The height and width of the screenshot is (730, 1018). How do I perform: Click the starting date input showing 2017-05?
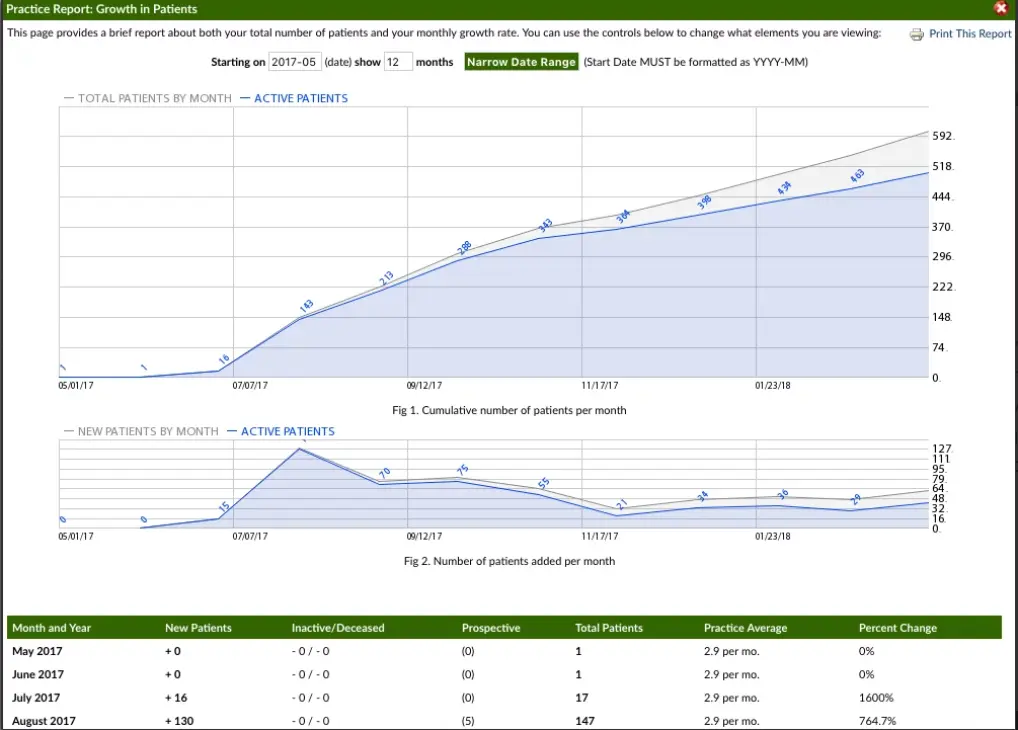pyautogui.click(x=294, y=61)
